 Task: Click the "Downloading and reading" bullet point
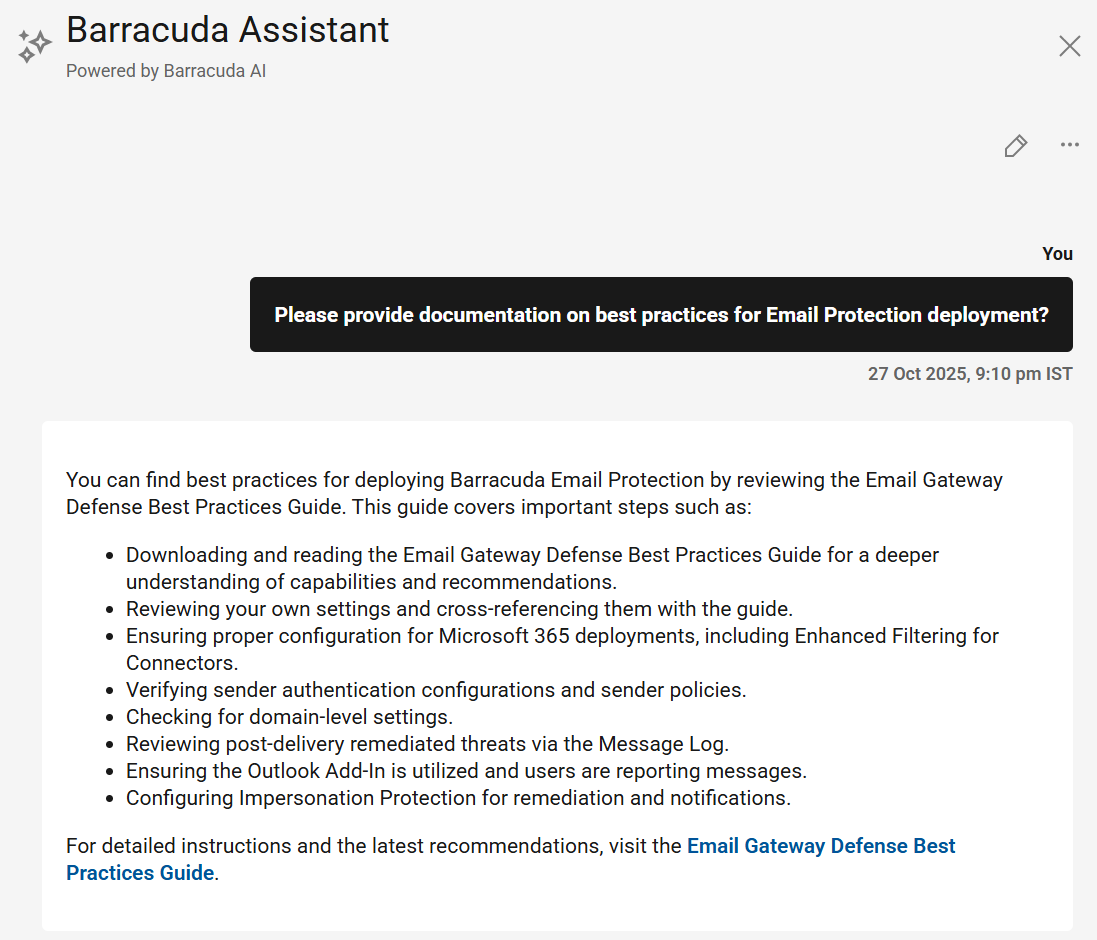pos(532,567)
